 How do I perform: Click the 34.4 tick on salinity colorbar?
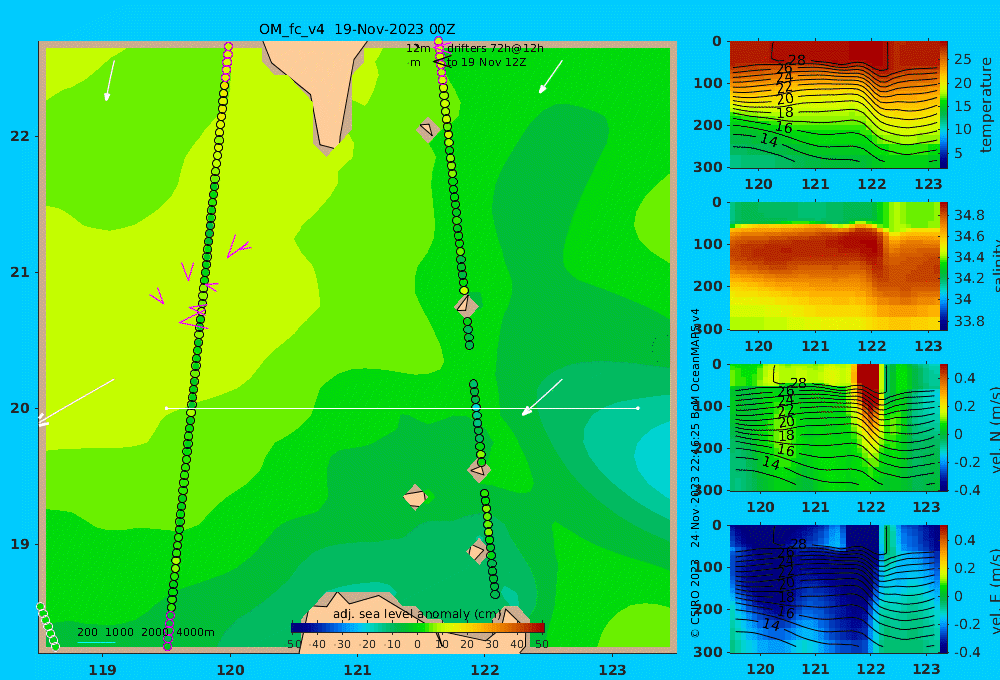click(969, 257)
